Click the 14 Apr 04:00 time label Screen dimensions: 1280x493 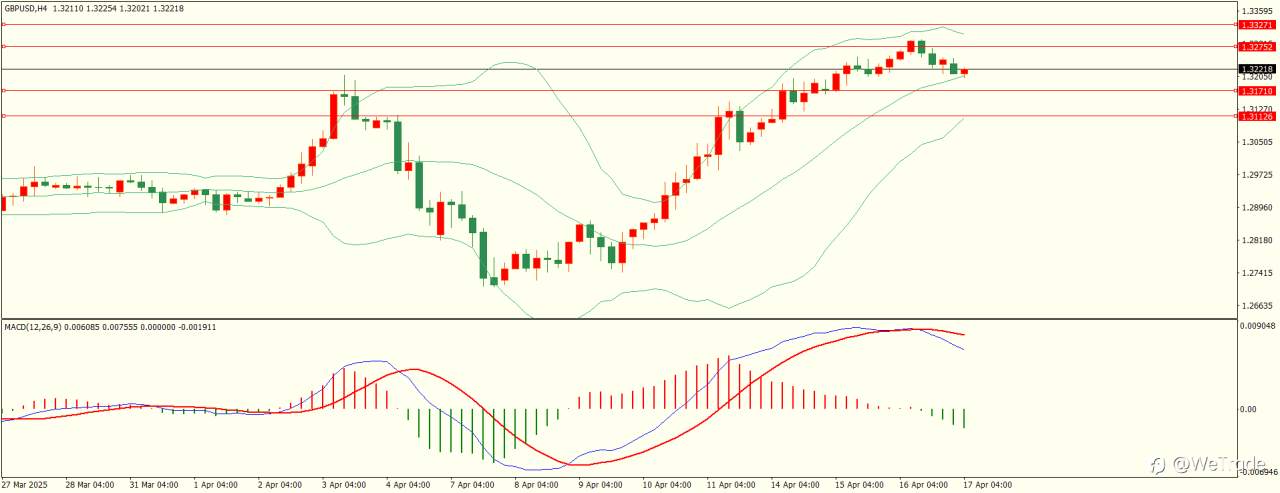tap(794, 485)
